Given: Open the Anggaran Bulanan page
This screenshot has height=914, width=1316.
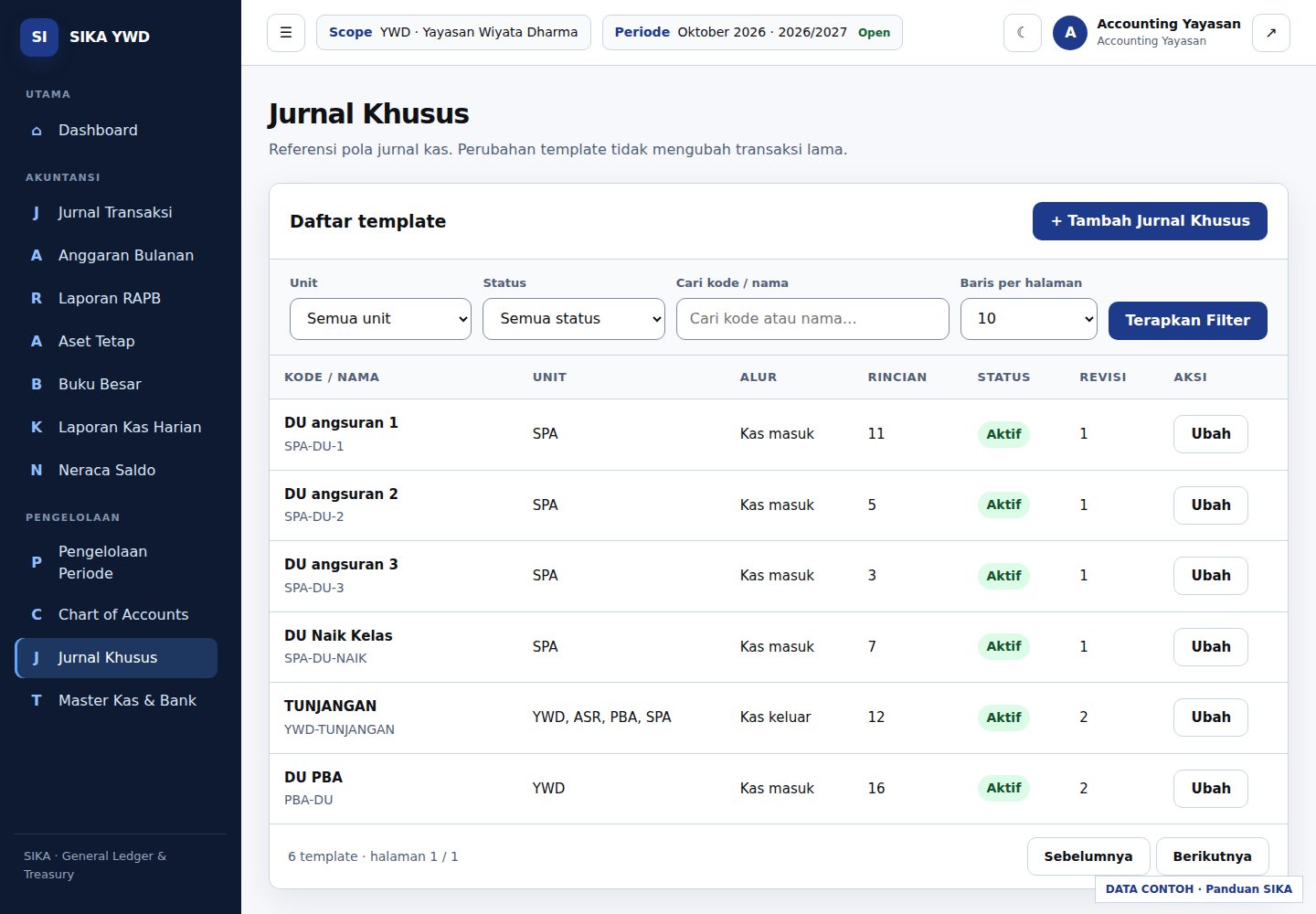Looking at the screenshot, I should (x=116, y=256).
